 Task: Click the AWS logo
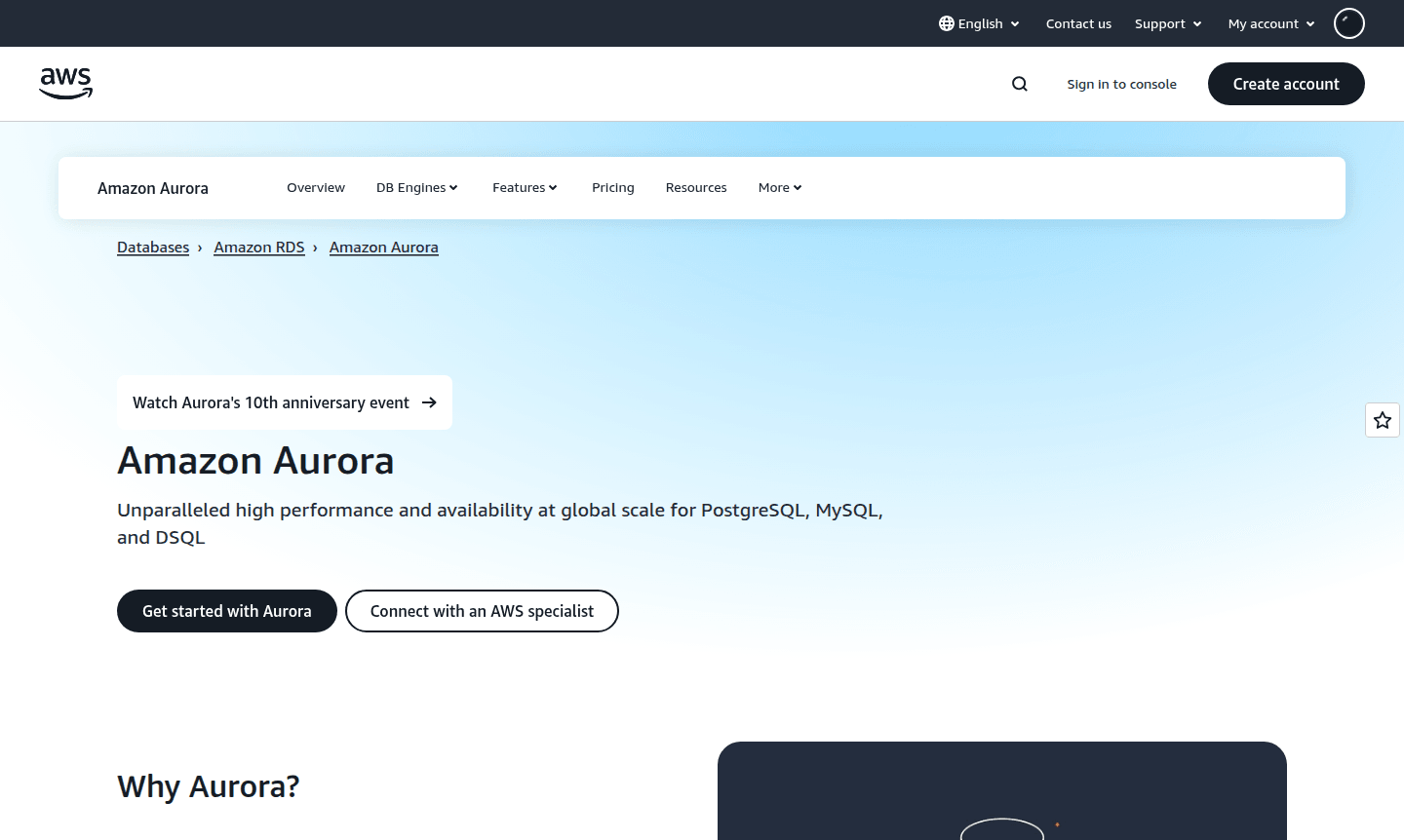(x=65, y=84)
